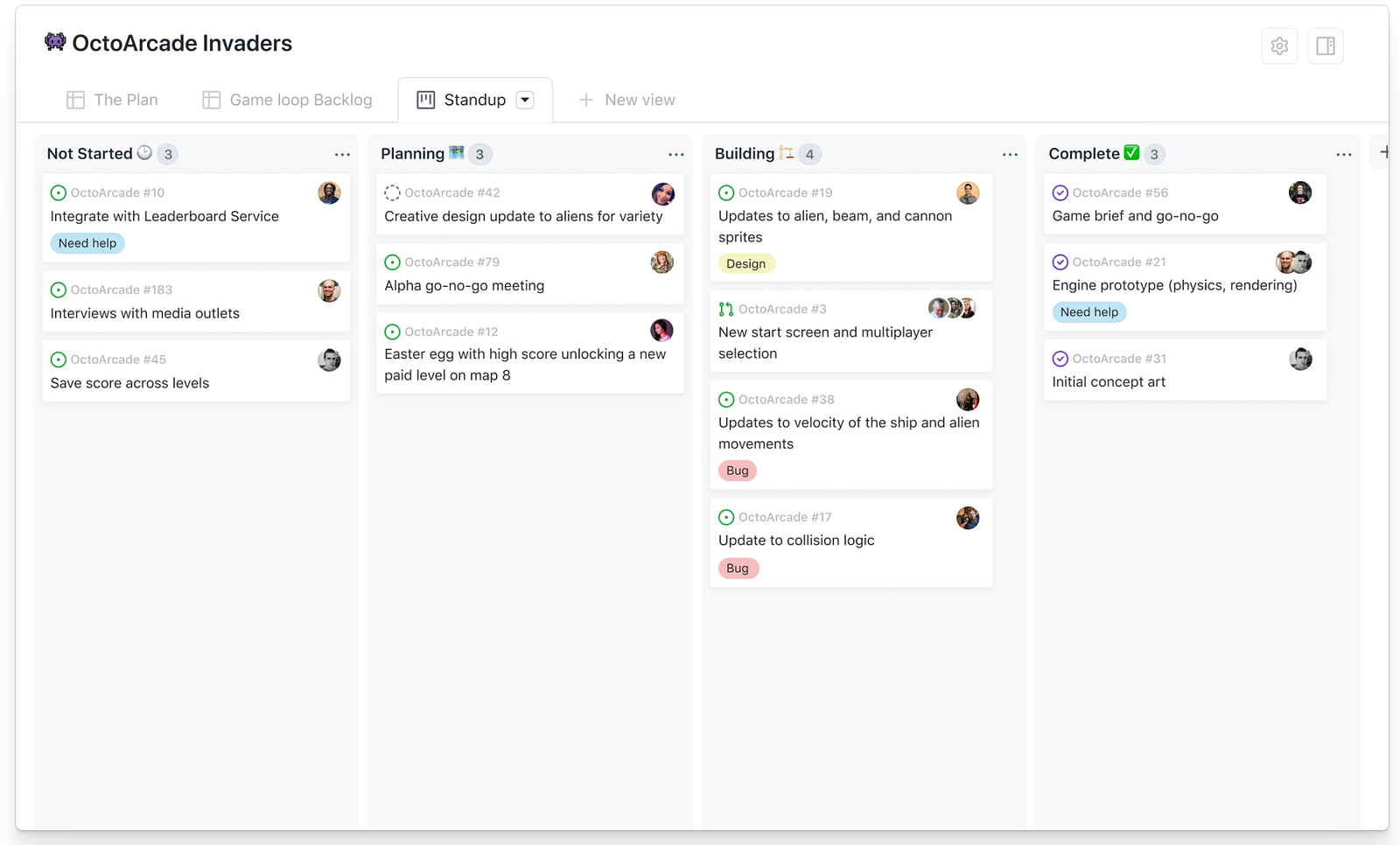The height and width of the screenshot is (845, 1400).
Task: Click the pull request icon on OctoArcade #3
Action: [726, 309]
